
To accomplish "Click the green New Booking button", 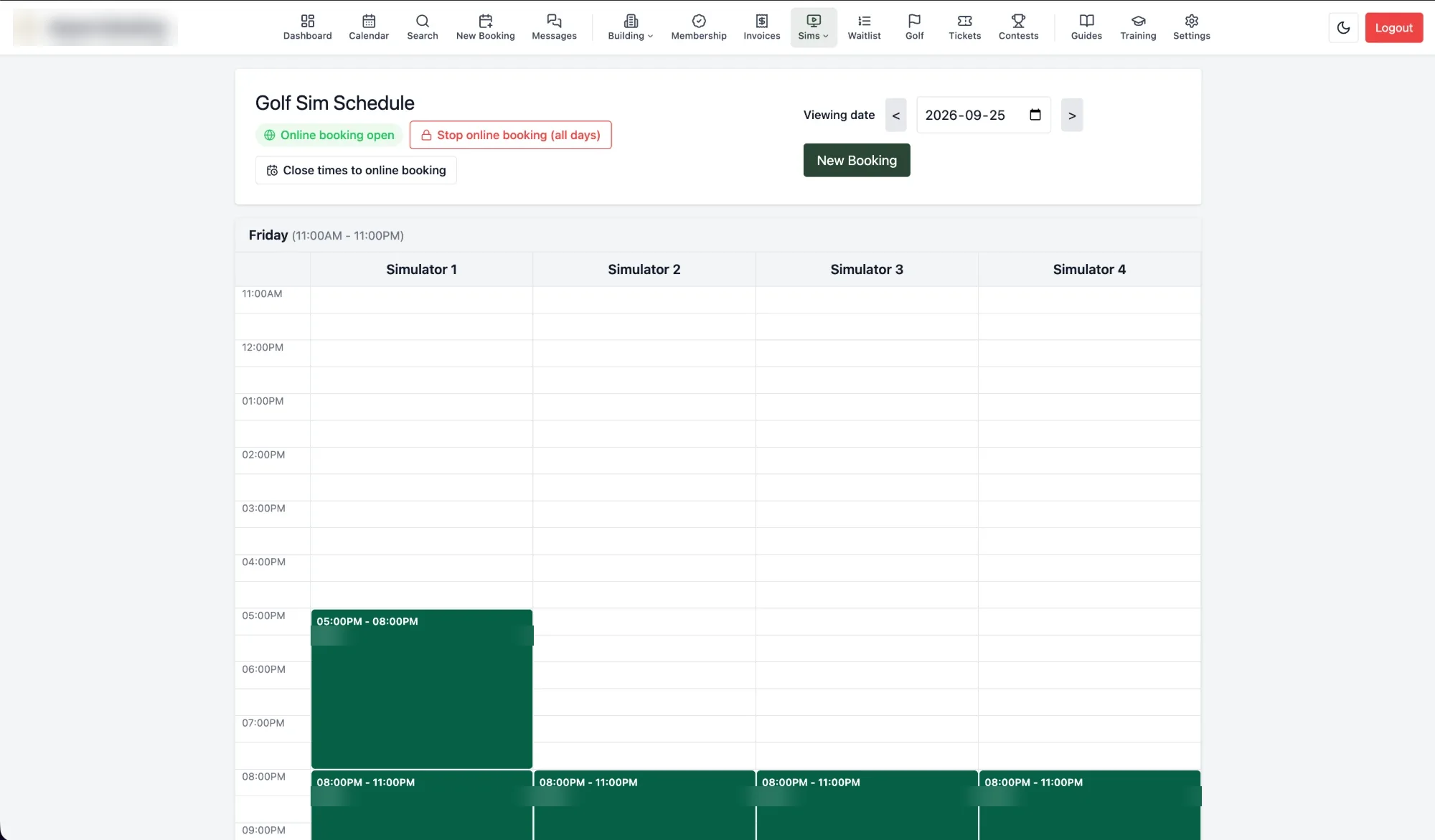I will [x=856, y=160].
